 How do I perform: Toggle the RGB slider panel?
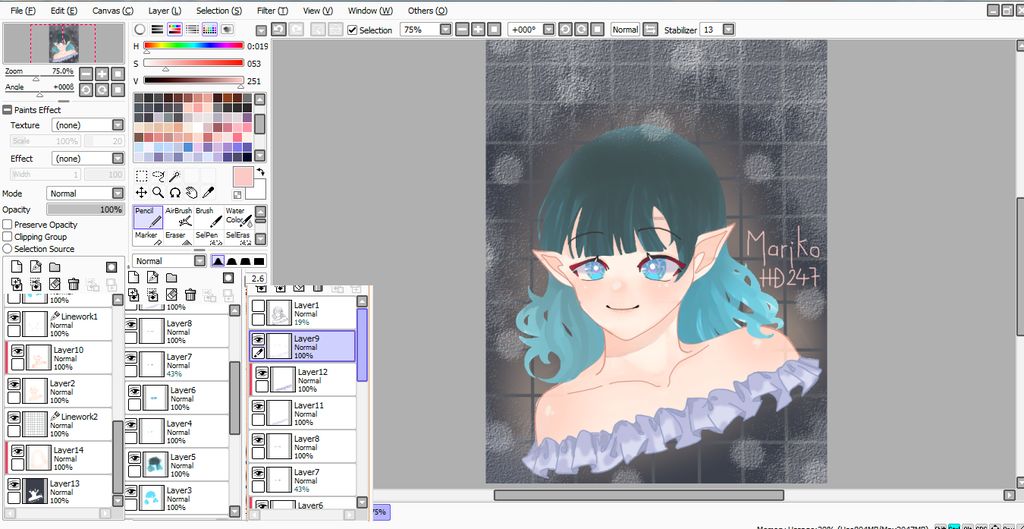tap(157, 29)
